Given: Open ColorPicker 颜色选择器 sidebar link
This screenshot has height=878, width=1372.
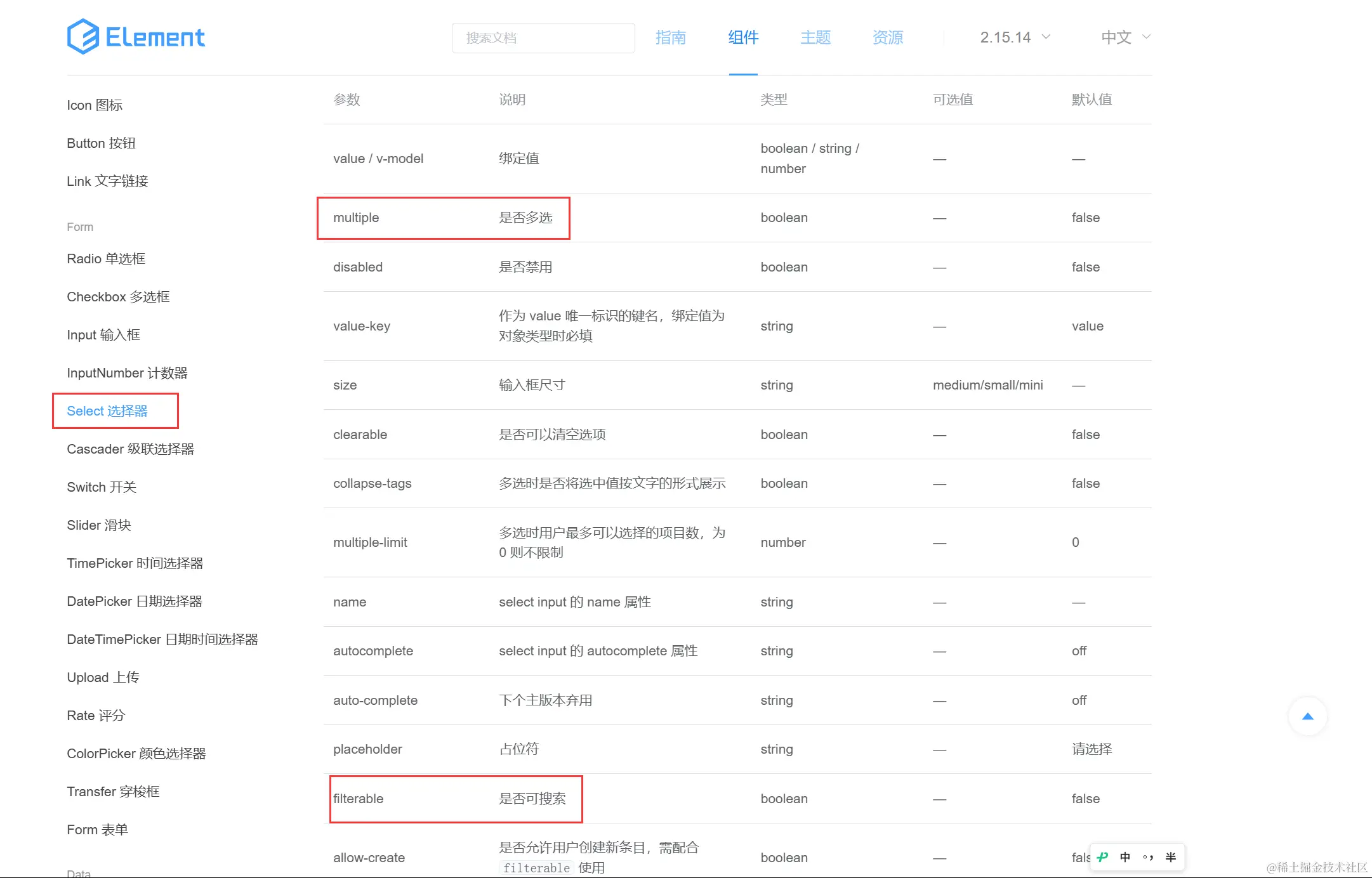Looking at the screenshot, I should (x=136, y=754).
